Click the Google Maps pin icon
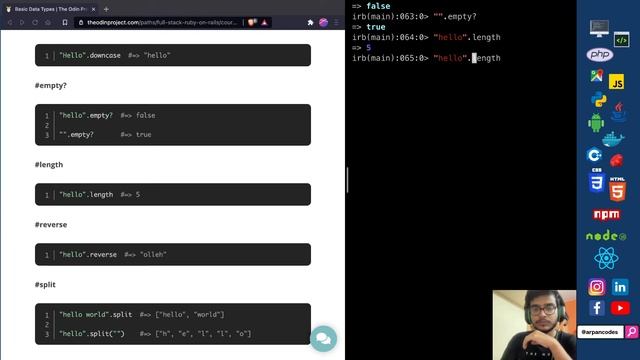This screenshot has width=640, height=360. point(596,76)
